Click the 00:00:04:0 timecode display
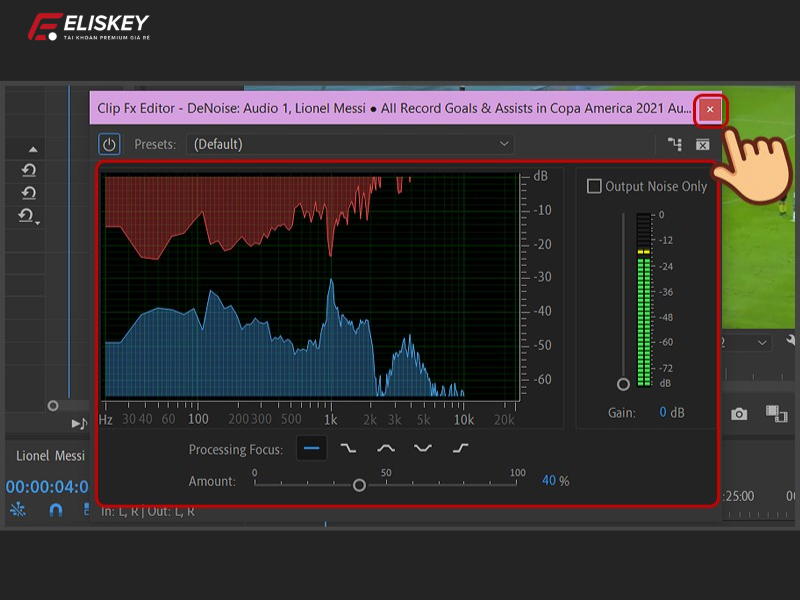Image resolution: width=800 pixels, height=600 pixels. click(47, 487)
